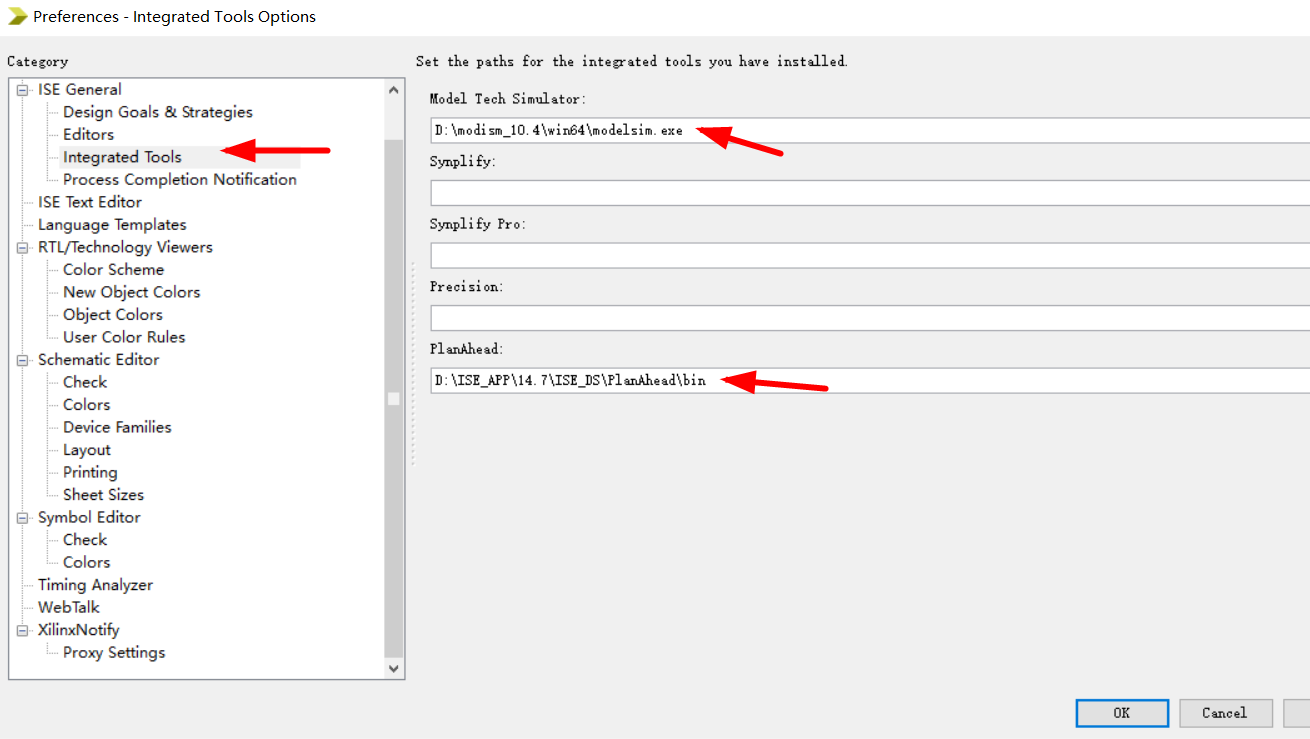This screenshot has width=1310, height=739.
Task: Open Language Templates category
Action: click(x=112, y=224)
